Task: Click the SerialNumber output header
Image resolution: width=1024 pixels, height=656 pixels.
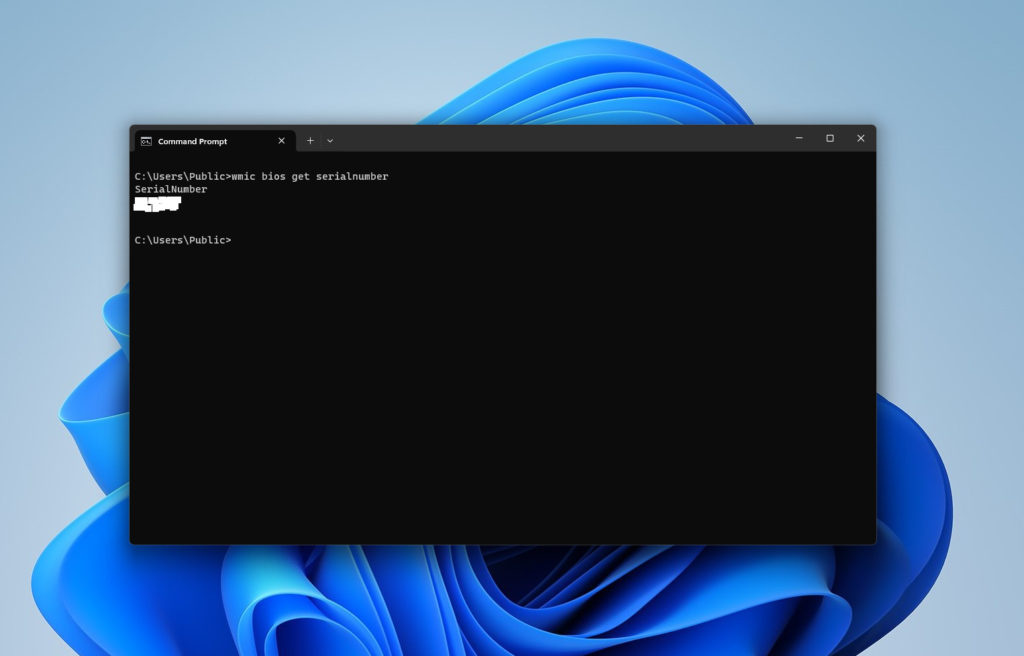Action: (x=171, y=189)
